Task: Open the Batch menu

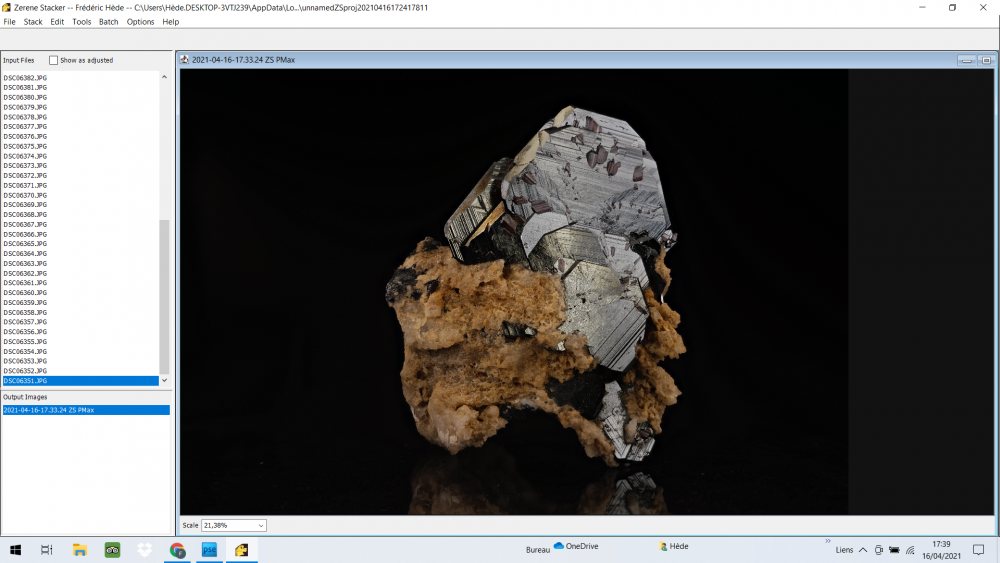Action: coord(108,22)
